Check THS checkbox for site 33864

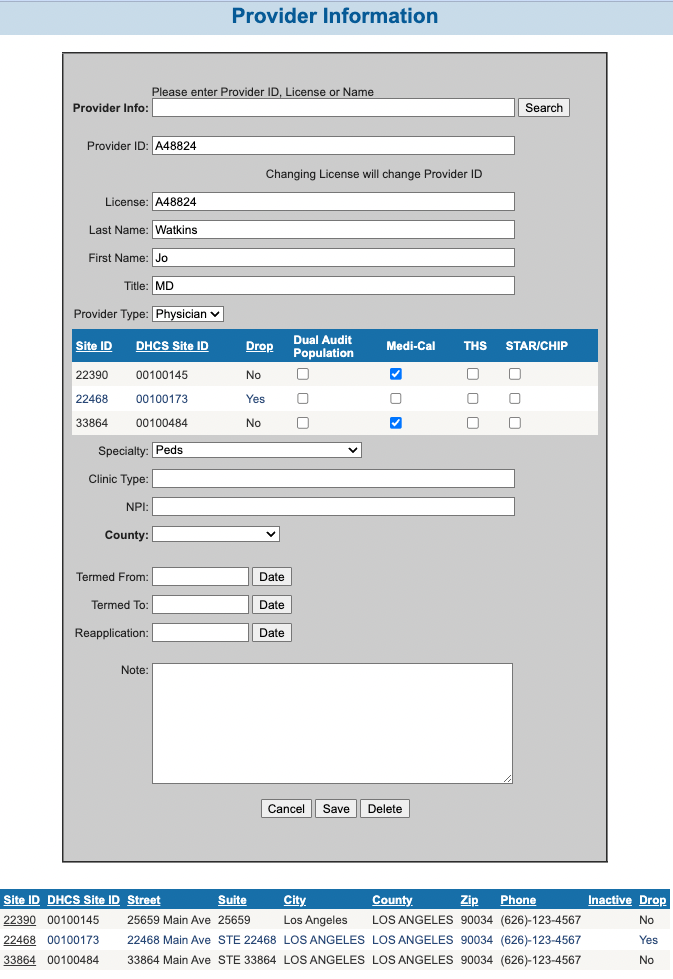[473, 423]
